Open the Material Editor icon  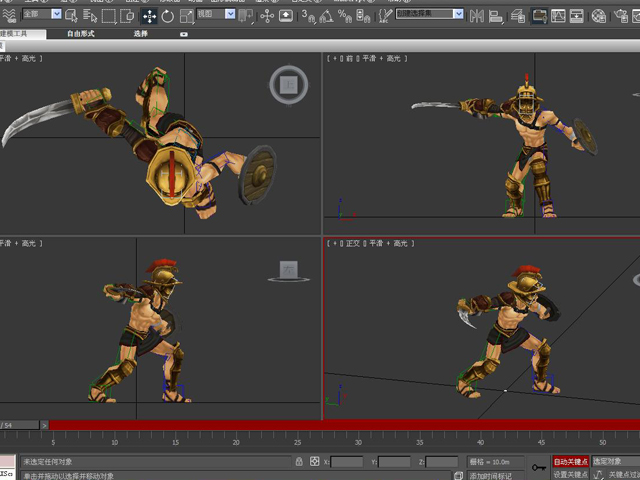598,16
